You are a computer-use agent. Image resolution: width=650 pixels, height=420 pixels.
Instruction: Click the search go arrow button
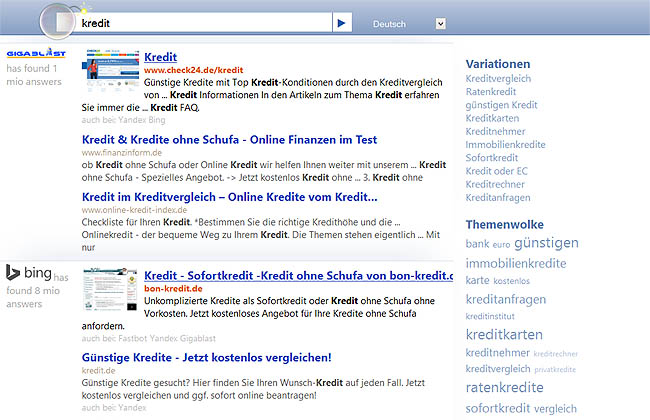[342, 23]
